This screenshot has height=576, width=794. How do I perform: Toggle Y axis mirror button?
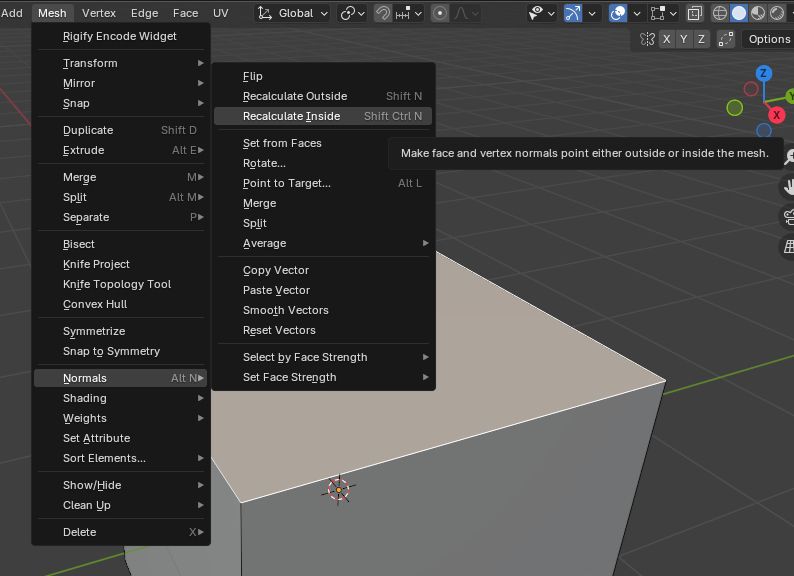pos(684,39)
